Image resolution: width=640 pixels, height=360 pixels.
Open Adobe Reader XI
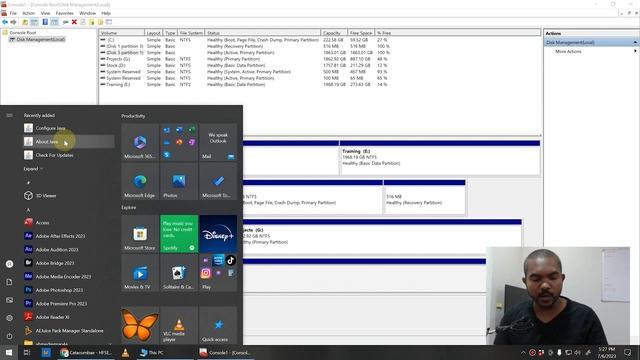[69, 317]
